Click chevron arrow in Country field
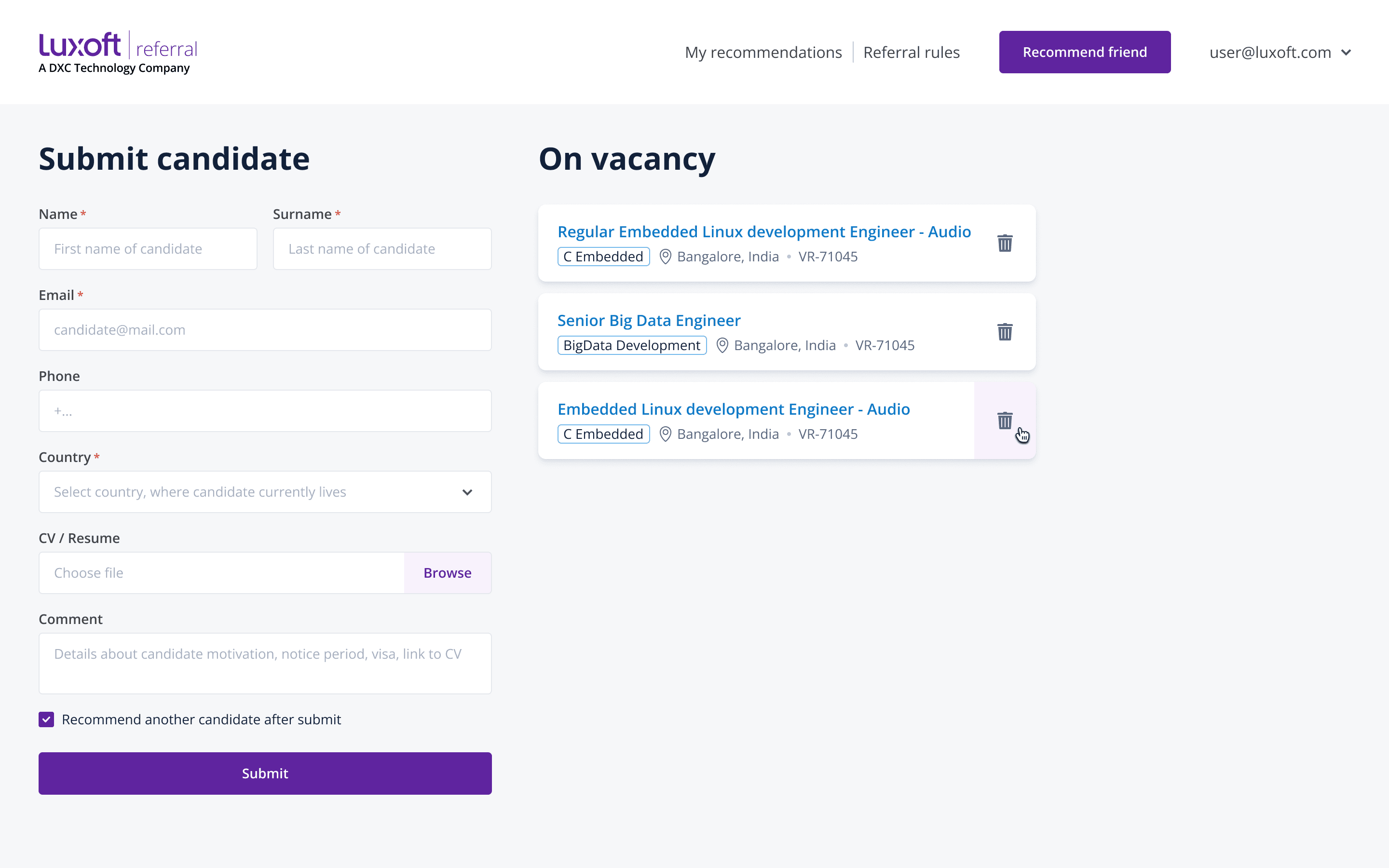 pyautogui.click(x=467, y=492)
